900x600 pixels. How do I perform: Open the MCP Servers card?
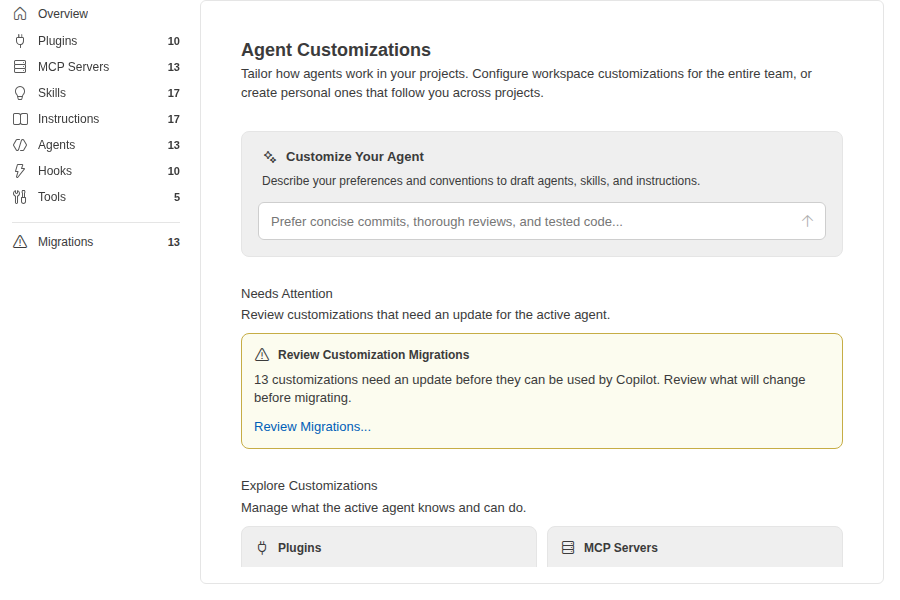pyautogui.click(x=695, y=547)
